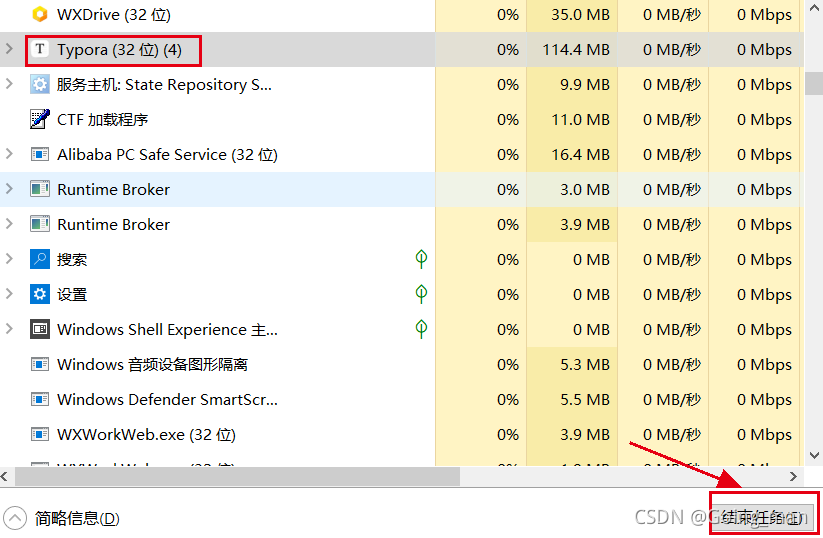Viewport: 823px width, 538px height.
Task: Click the green leaf status icon for 设置
Action: pos(421,294)
